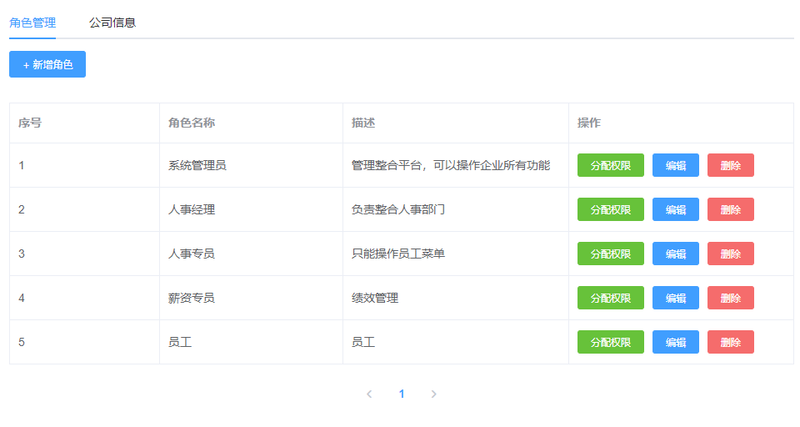Select the 系统管理员 name cell
The image size is (800, 427).
click(x=251, y=165)
